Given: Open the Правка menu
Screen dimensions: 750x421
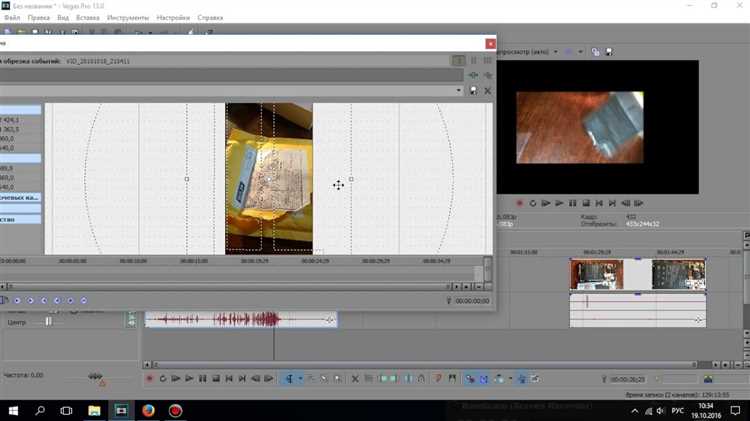Looking at the screenshot, I should [x=38, y=18].
